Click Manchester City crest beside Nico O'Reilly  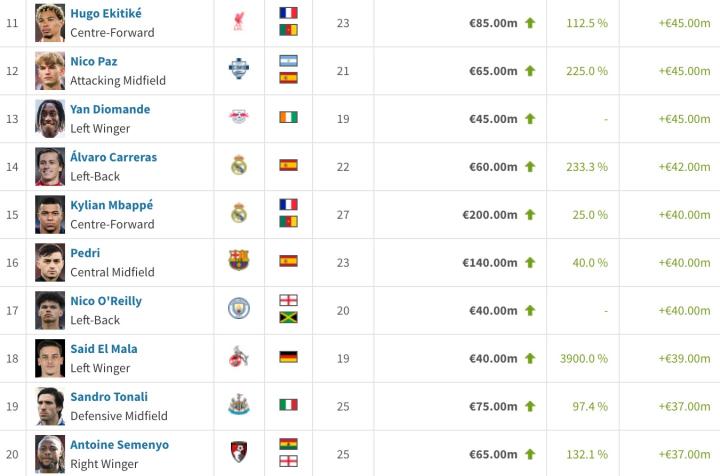[x=238, y=309]
